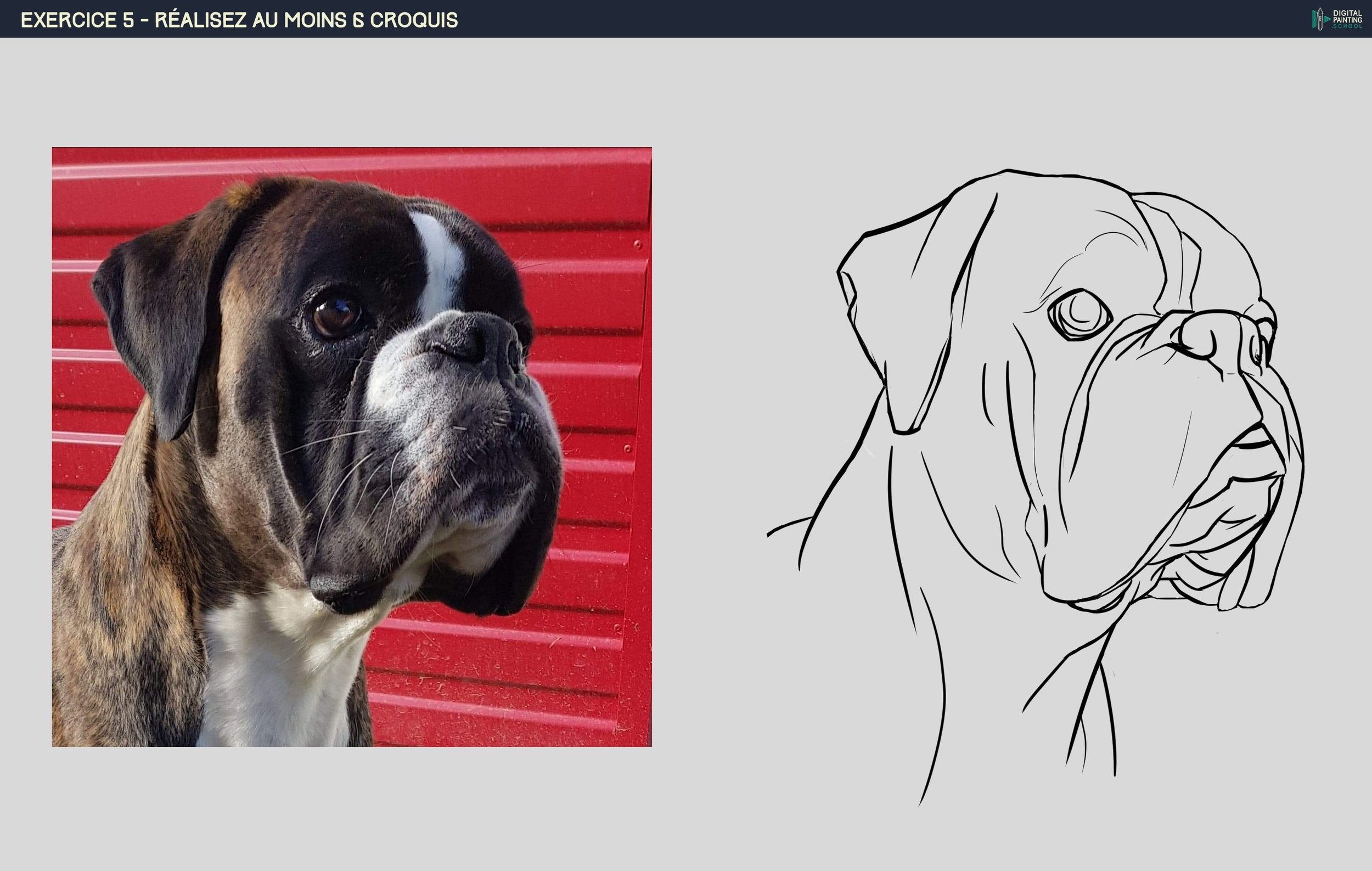This screenshot has height=871, width=1372.
Task: Click the sketched forehead top outline
Action: point(1054,176)
